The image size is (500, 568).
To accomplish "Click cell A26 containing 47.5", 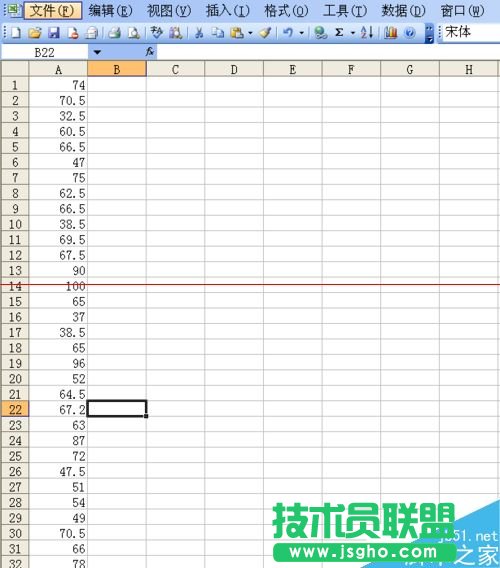I will coord(58,471).
